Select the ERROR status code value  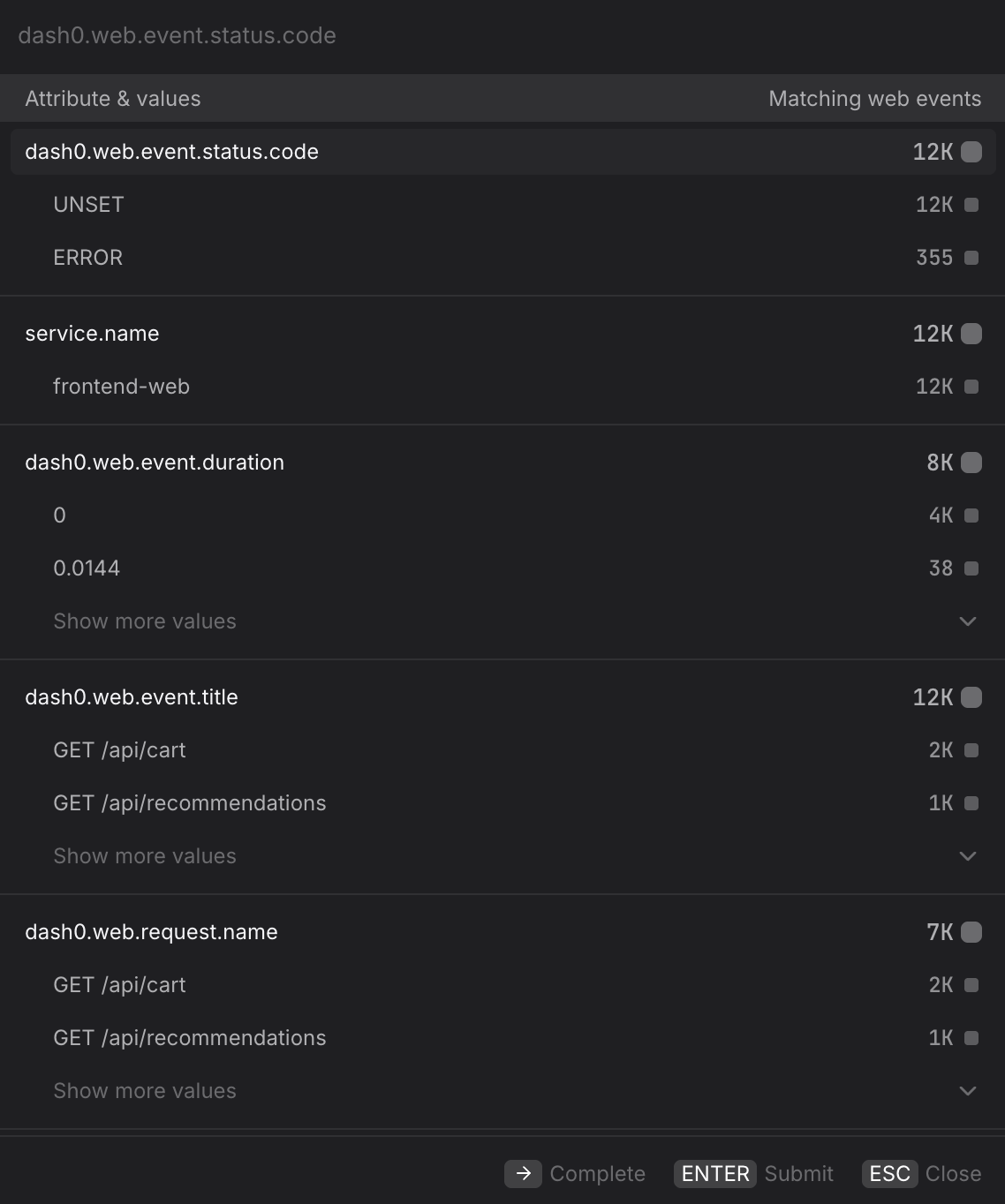click(x=87, y=257)
